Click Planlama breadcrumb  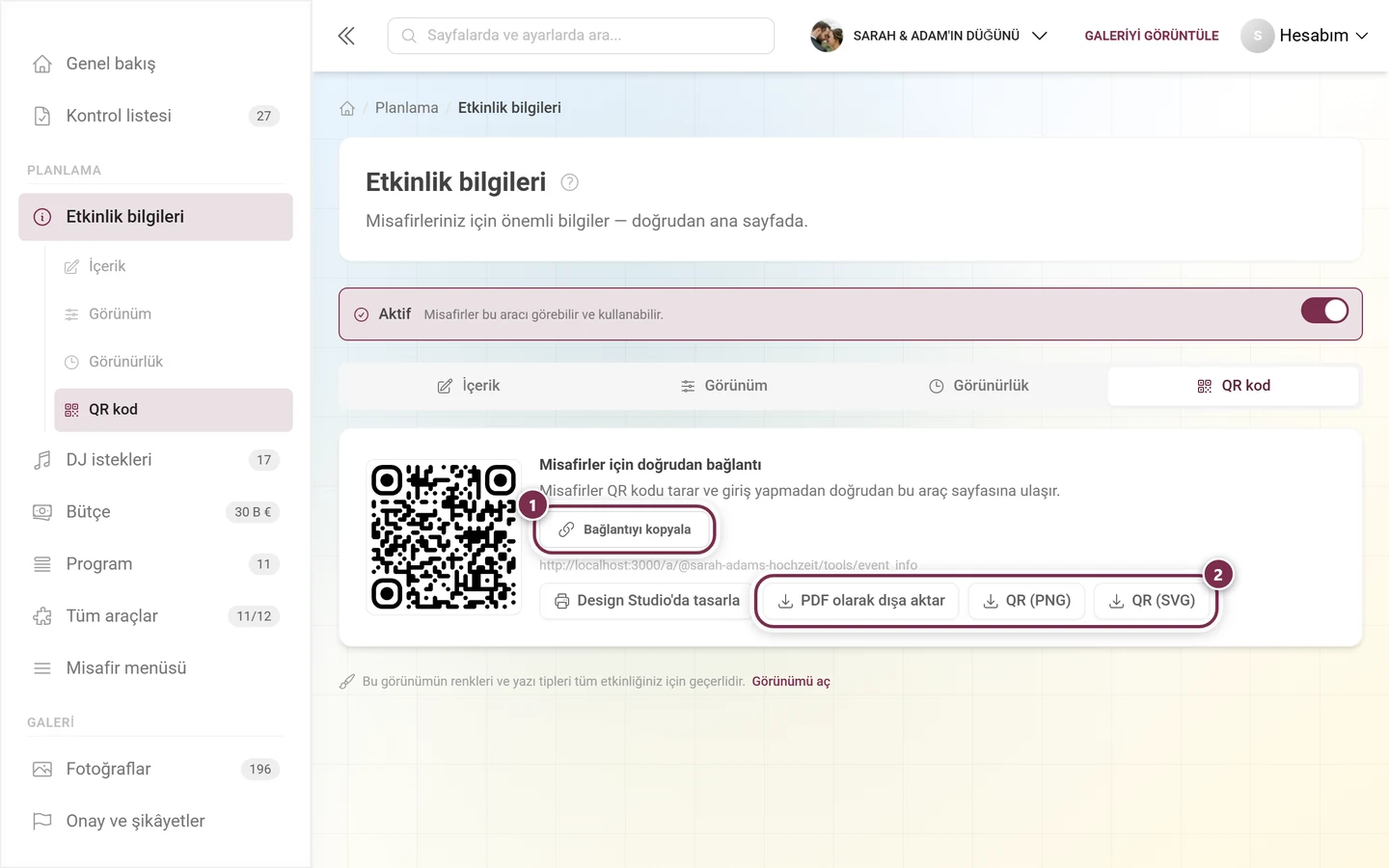coord(406,108)
